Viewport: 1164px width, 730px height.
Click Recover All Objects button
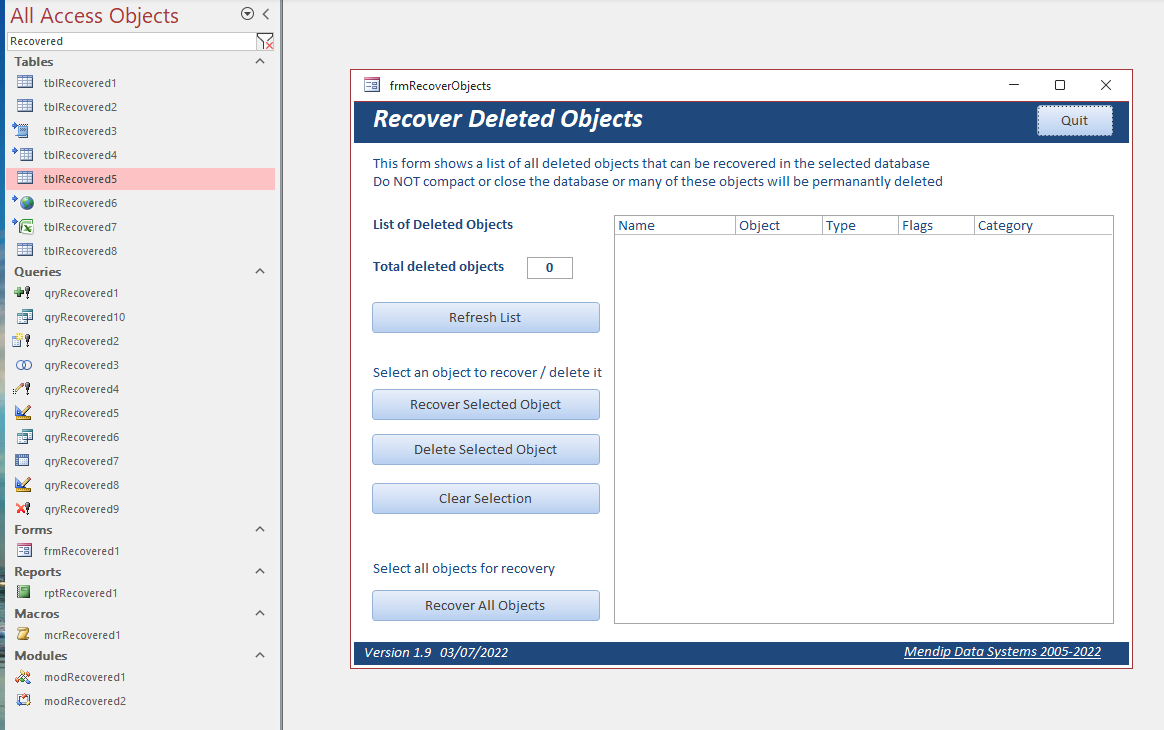(x=485, y=605)
